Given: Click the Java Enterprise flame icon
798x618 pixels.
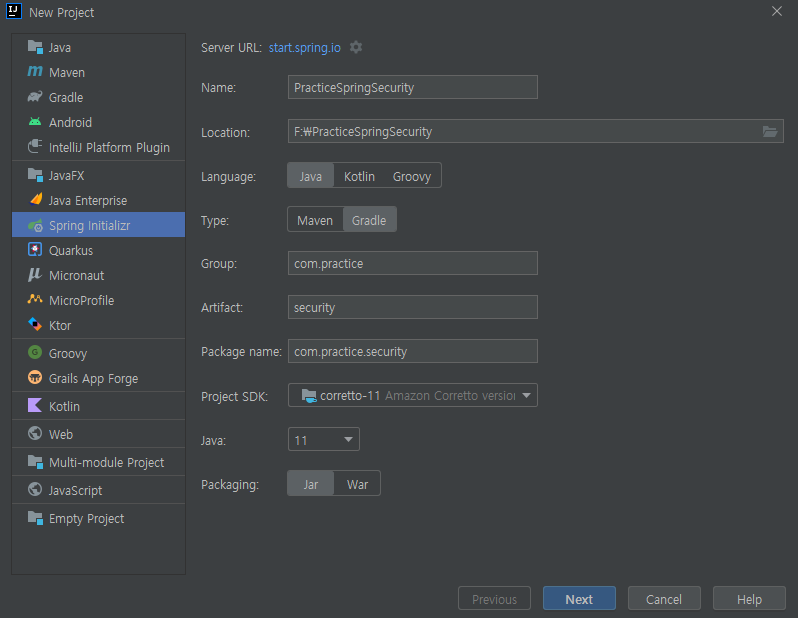Looking at the screenshot, I should point(36,200).
